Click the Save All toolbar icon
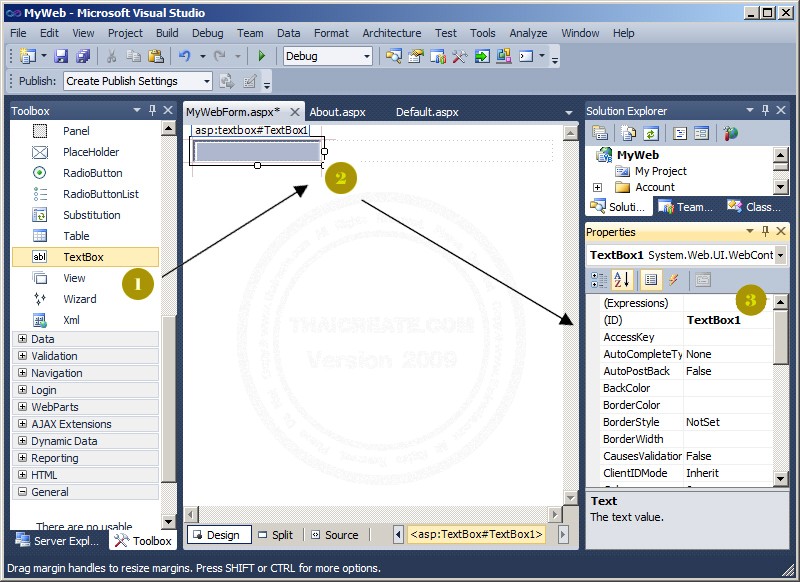The image size is (800, 582). [x=84, y=56]
